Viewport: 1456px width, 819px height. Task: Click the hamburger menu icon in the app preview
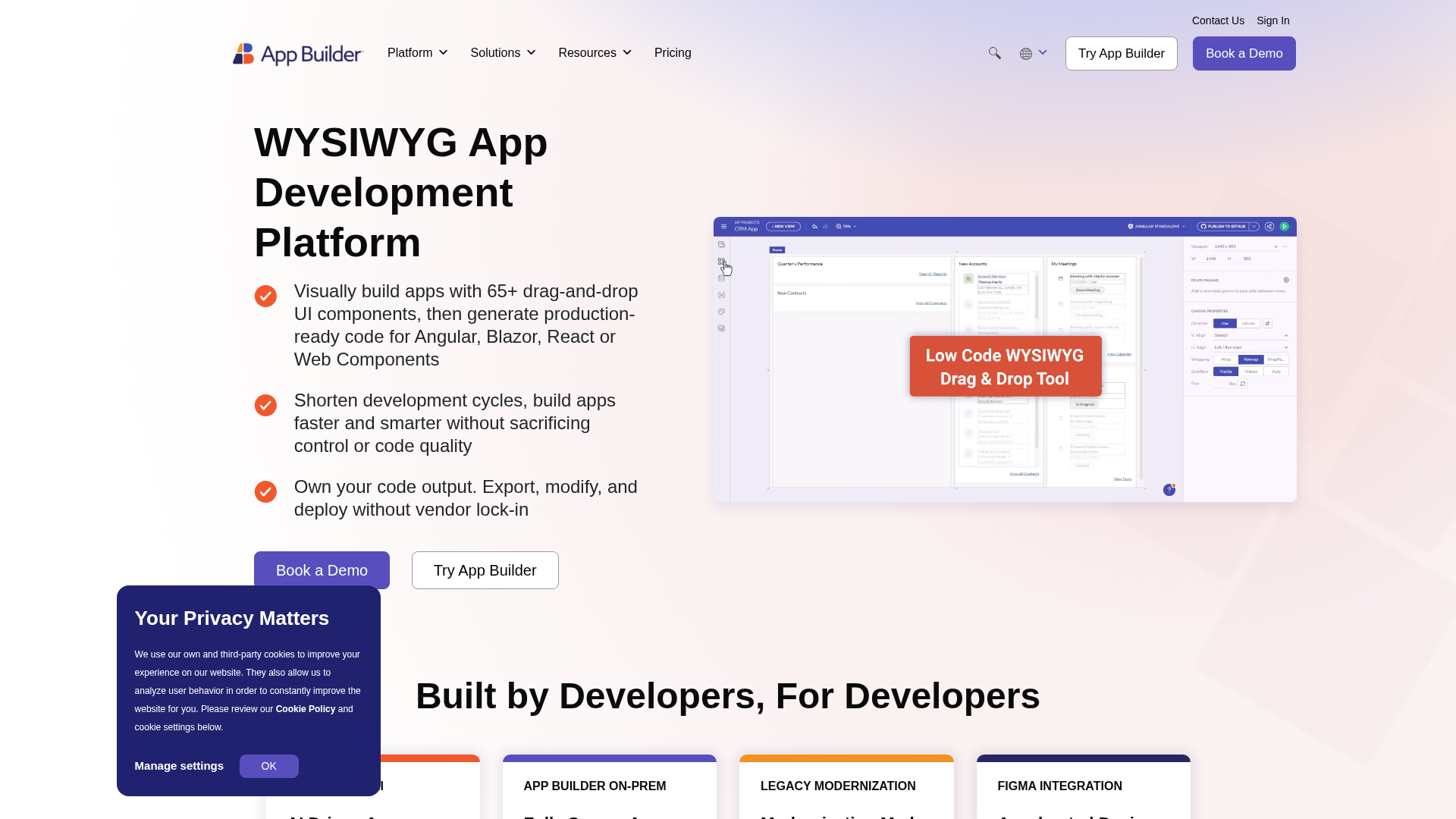723,226
